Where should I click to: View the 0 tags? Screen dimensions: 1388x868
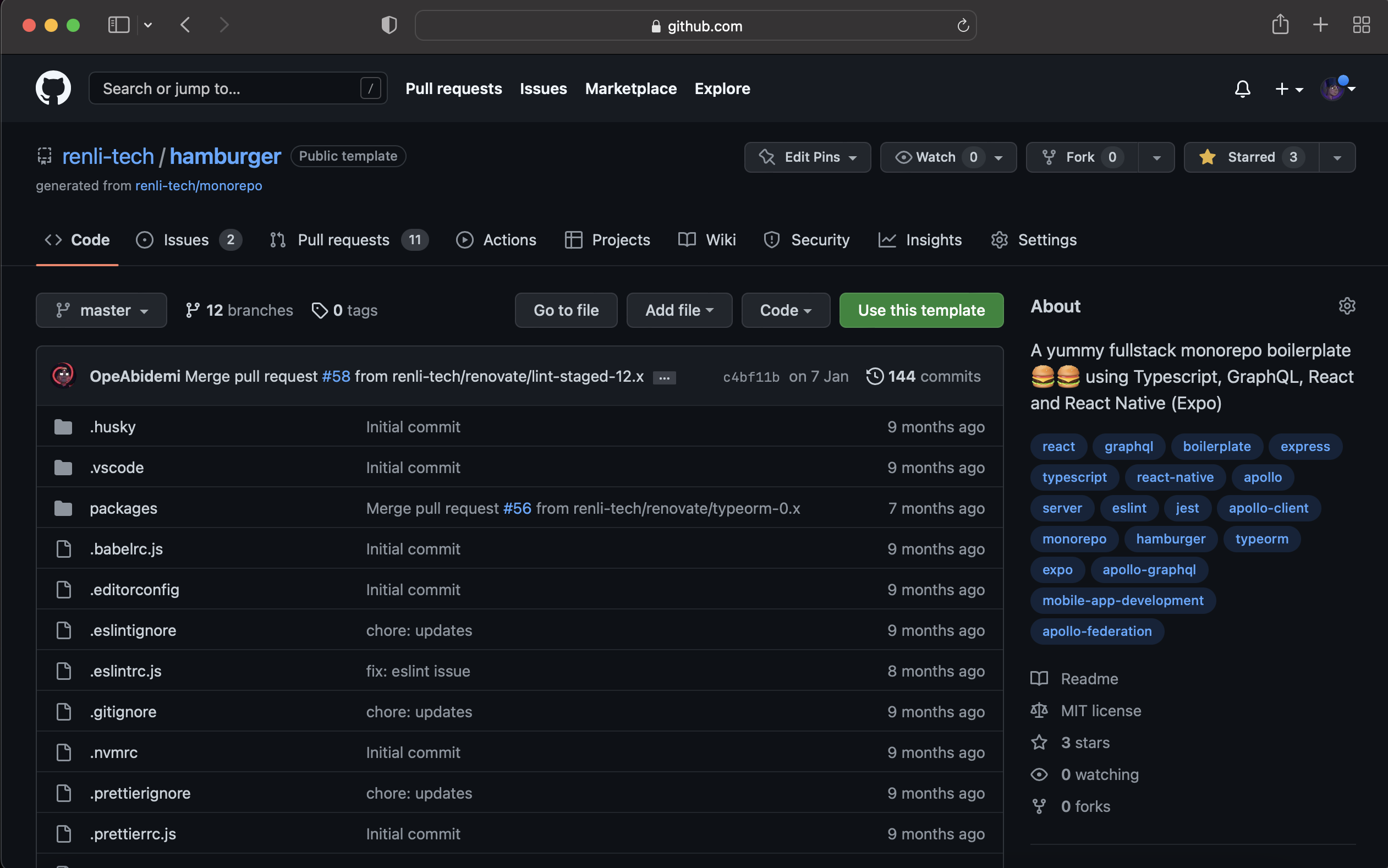(x=344, y=310)
